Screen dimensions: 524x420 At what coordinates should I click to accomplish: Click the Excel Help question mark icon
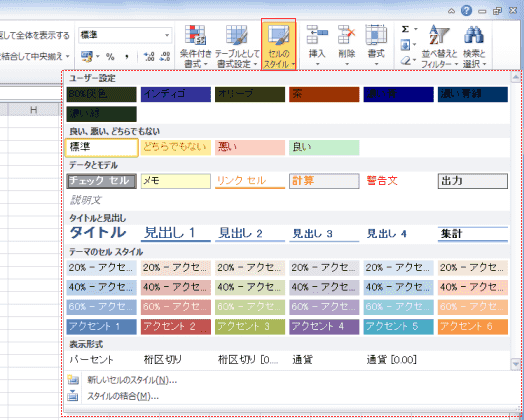[x=466, y=11]
